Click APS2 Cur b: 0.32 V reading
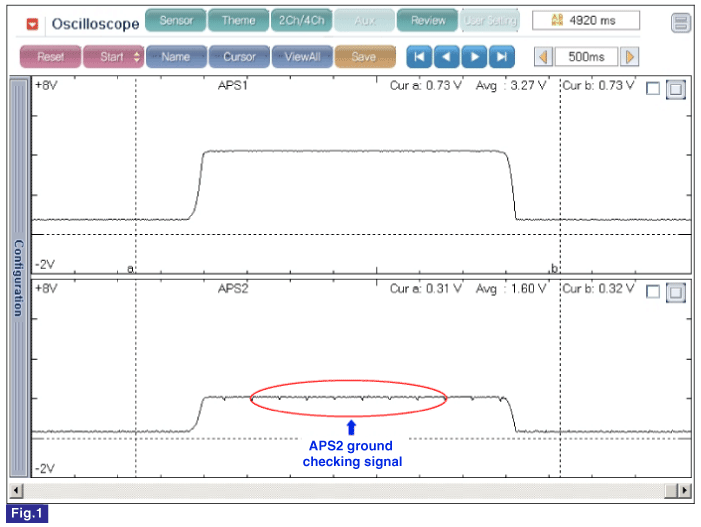 click(x=598, y=289)
